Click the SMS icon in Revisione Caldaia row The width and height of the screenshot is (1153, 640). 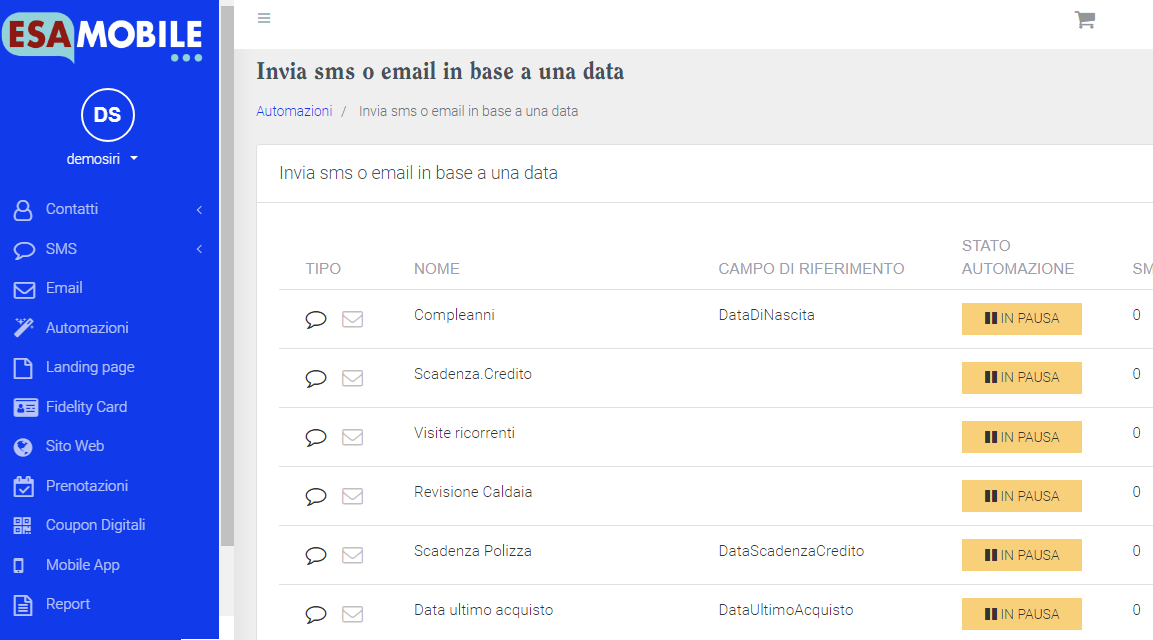point(316,496)
